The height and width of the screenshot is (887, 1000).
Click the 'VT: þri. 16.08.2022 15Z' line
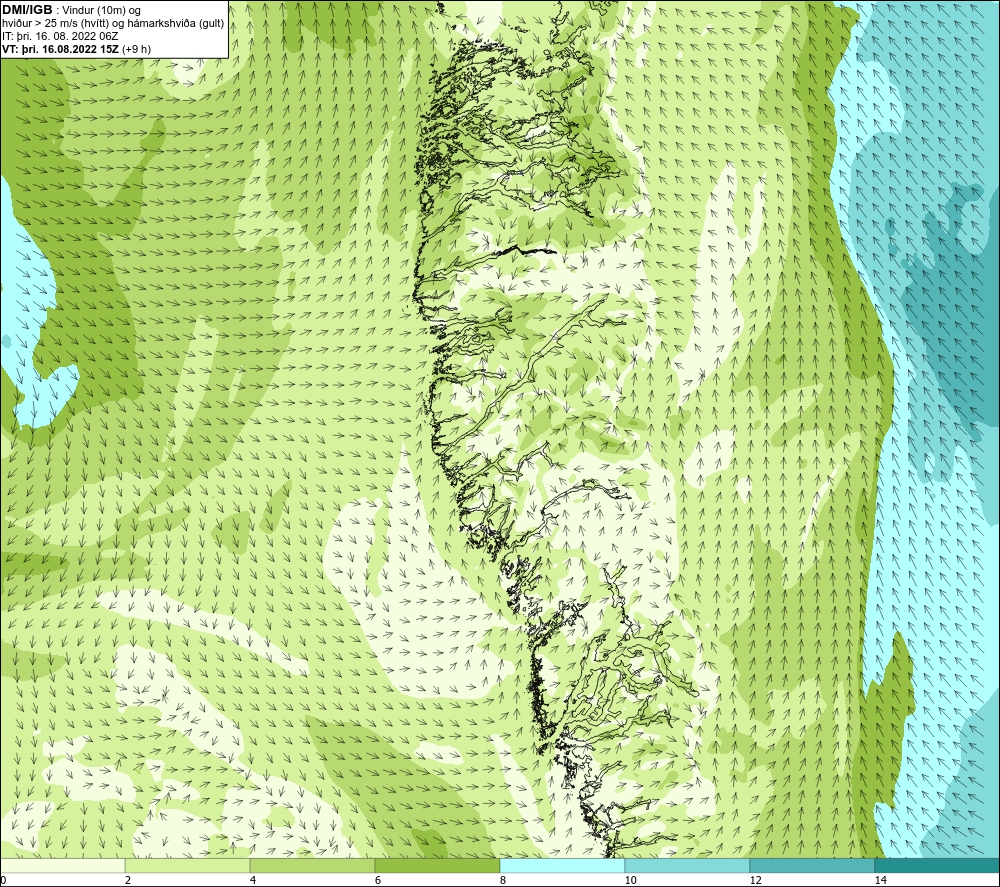click(x=77, y=49)
